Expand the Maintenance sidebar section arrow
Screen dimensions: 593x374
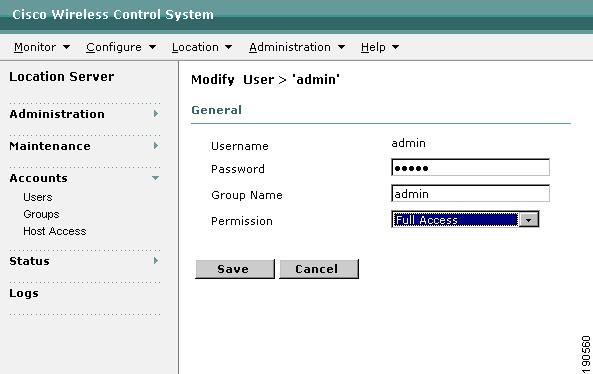pos(155,146)
